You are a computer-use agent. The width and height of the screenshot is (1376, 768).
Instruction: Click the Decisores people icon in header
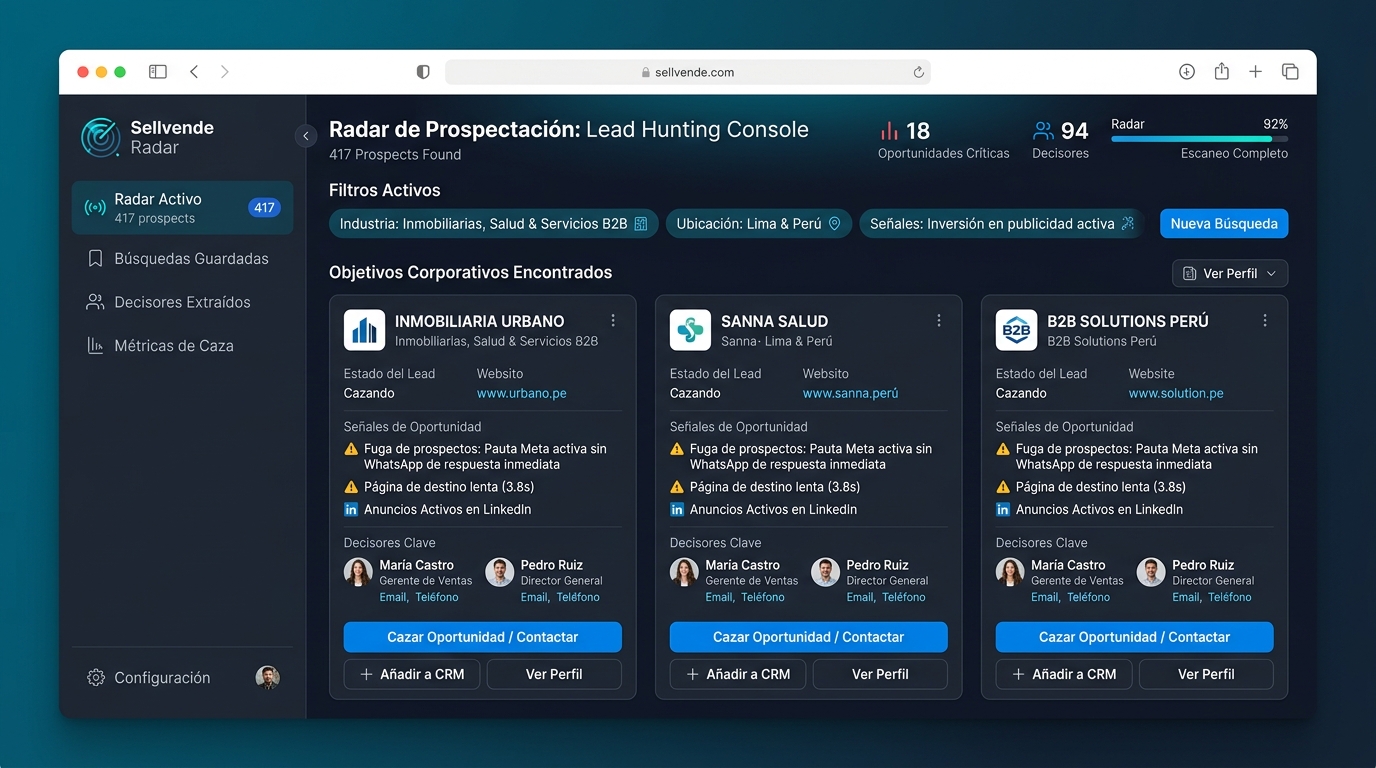[x=1043, y=131]
